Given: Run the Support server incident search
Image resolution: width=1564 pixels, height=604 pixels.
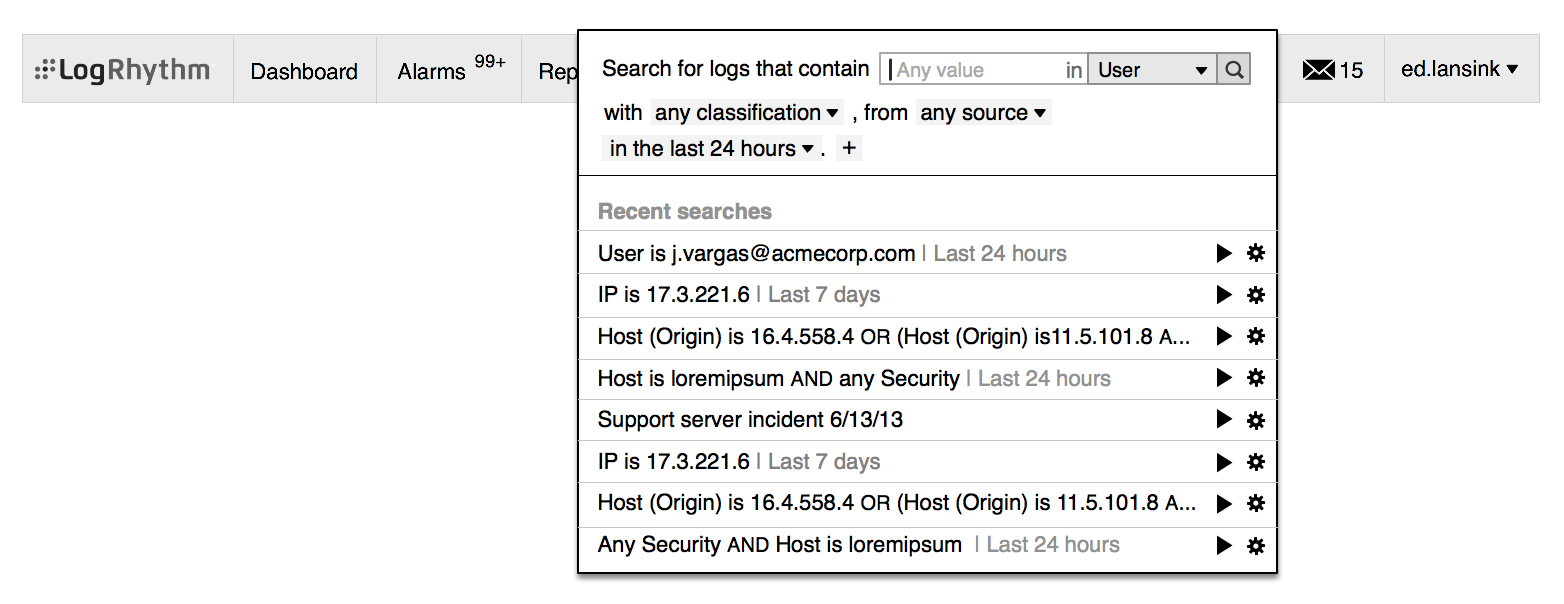Looking at the screenshot, I should (1223, 420).
